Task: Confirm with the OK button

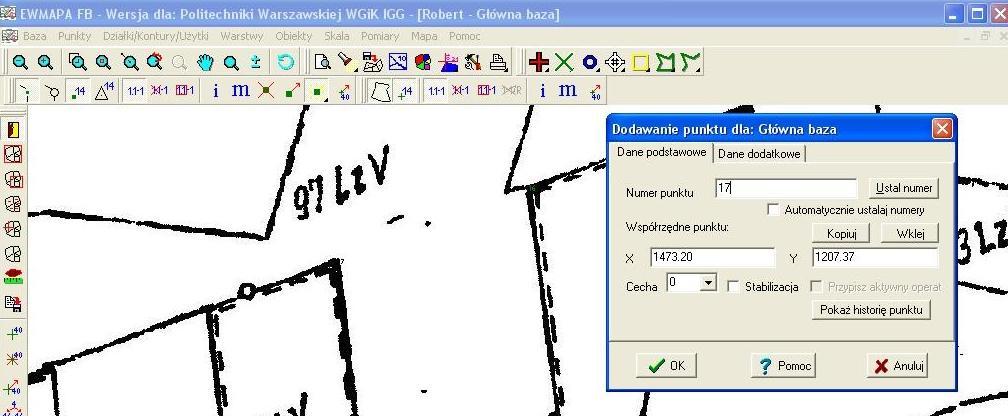Action: click(666, 366)
